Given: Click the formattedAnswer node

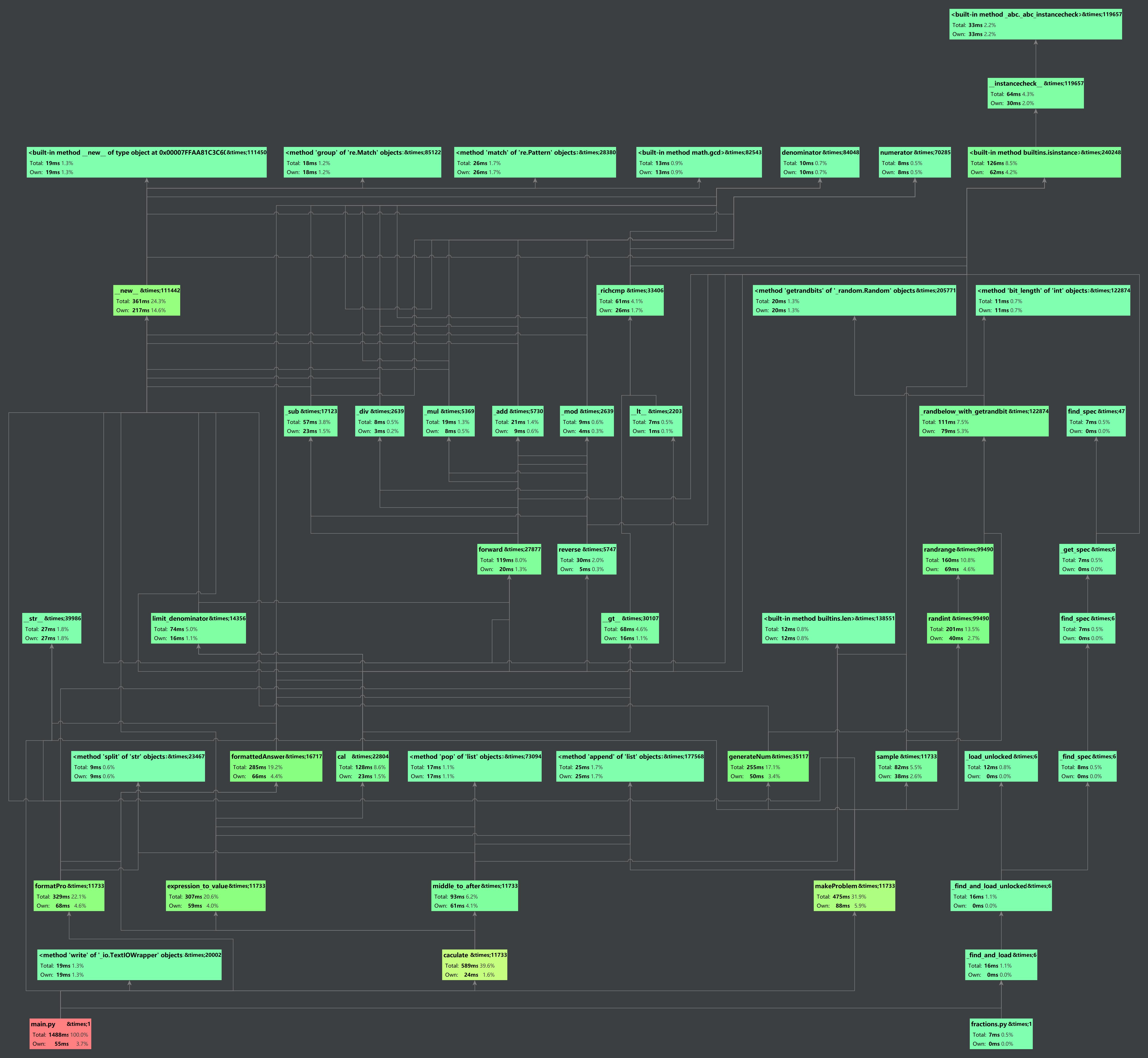Looking at the screenshot, I should tap(276, 766).
